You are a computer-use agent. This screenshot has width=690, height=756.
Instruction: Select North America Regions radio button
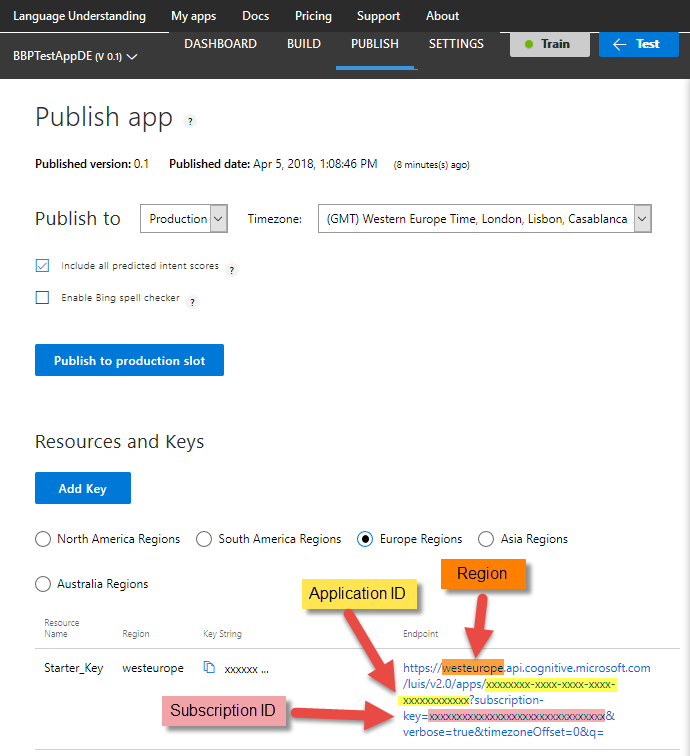[x=43, y=539]
